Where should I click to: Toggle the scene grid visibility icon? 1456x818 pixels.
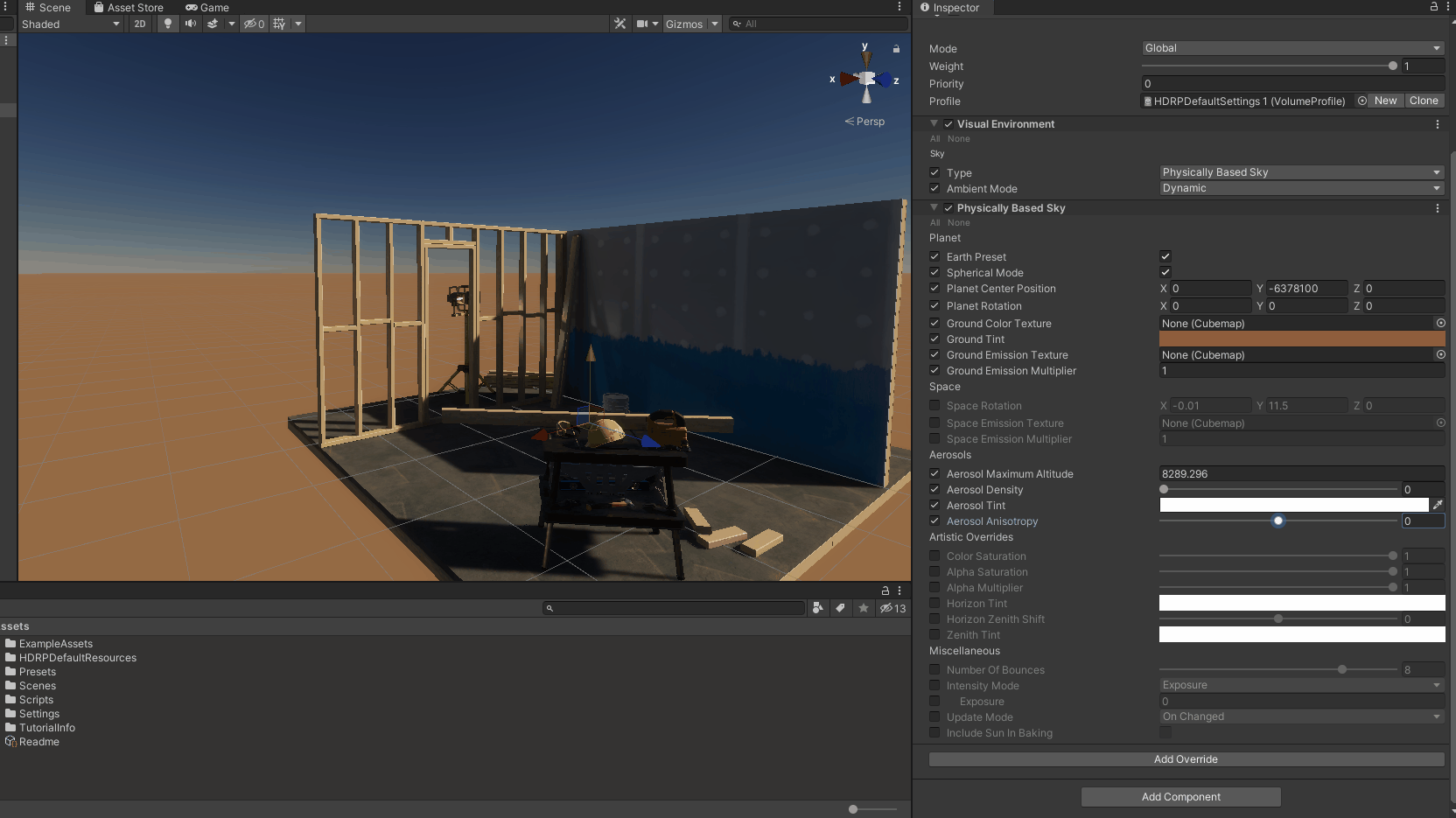click(x=279, y=24)
